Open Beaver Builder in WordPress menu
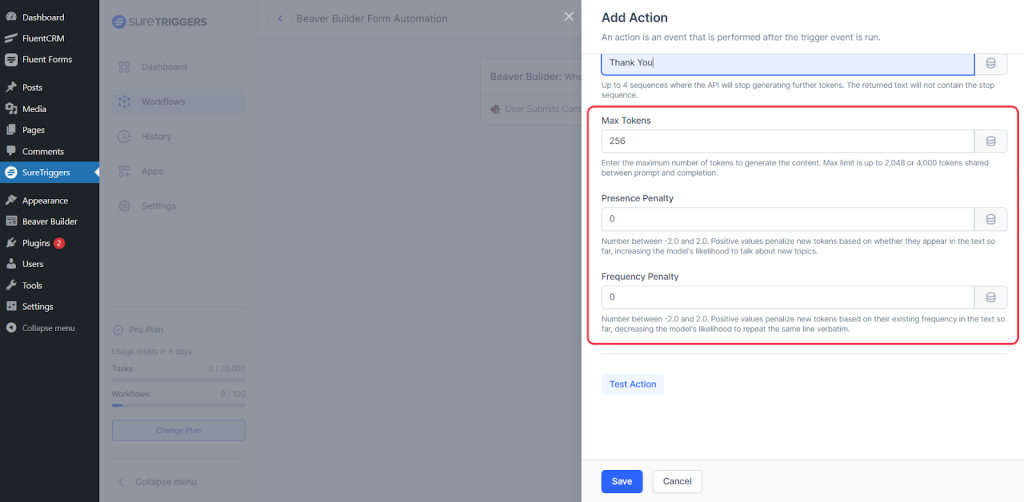This screenshot has width=1024, height=502. coord(49,222)
